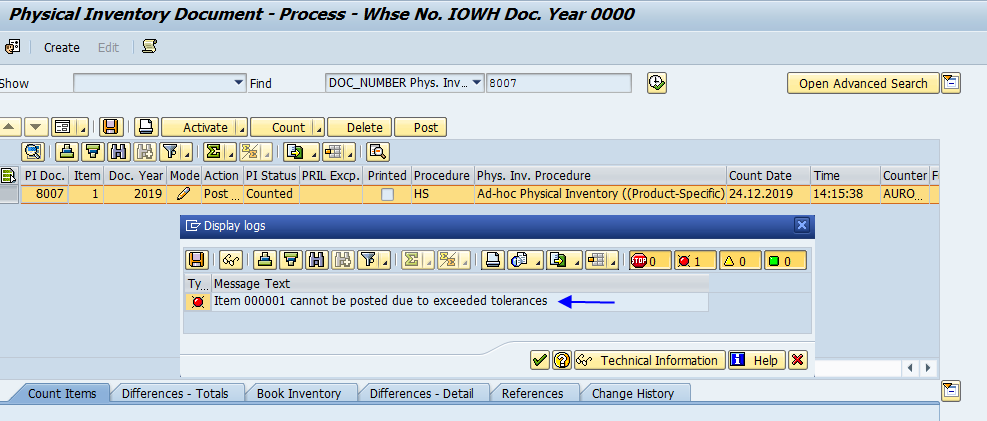Sort descending in Display logs toolbar
Viewport: 987px width, 421px height.
click(291, 260)
